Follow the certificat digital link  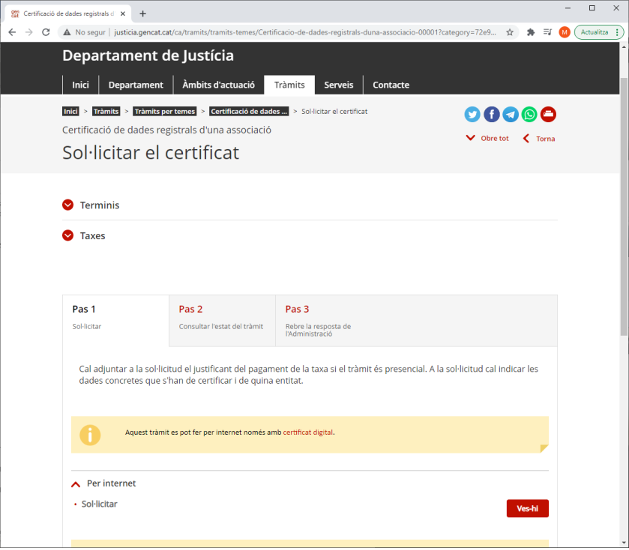click(308, 433)
